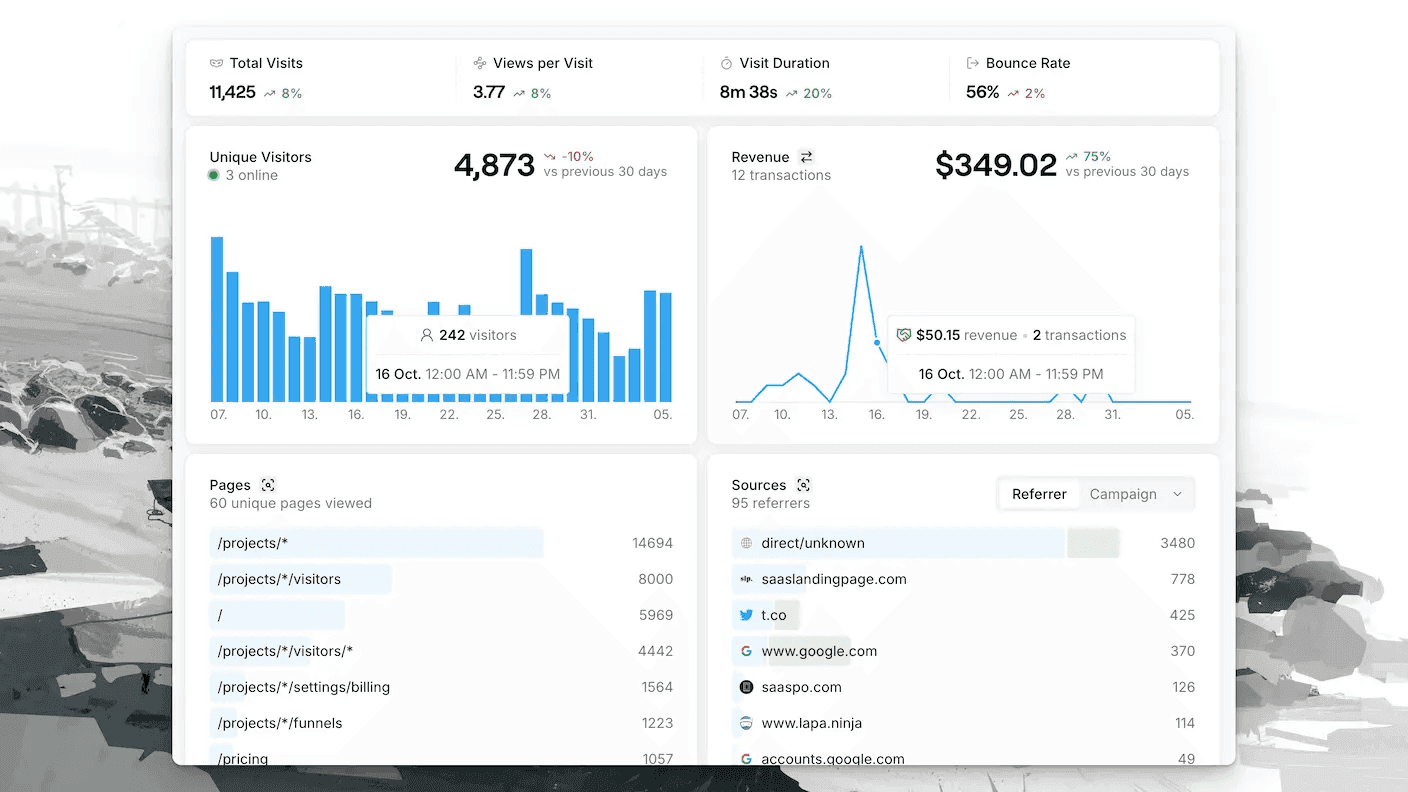Click the Total Visits mask icon
This screenshot has height=792, width=1408.
tap(216, 63)
